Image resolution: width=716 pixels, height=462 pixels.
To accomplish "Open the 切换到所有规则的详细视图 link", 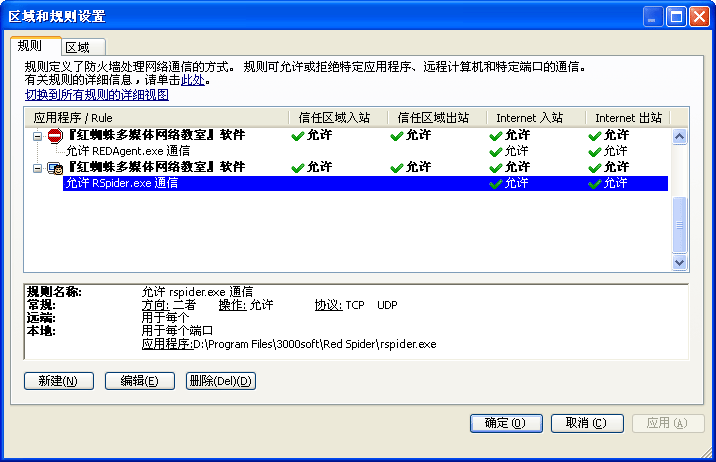I will tap(97, 95).
